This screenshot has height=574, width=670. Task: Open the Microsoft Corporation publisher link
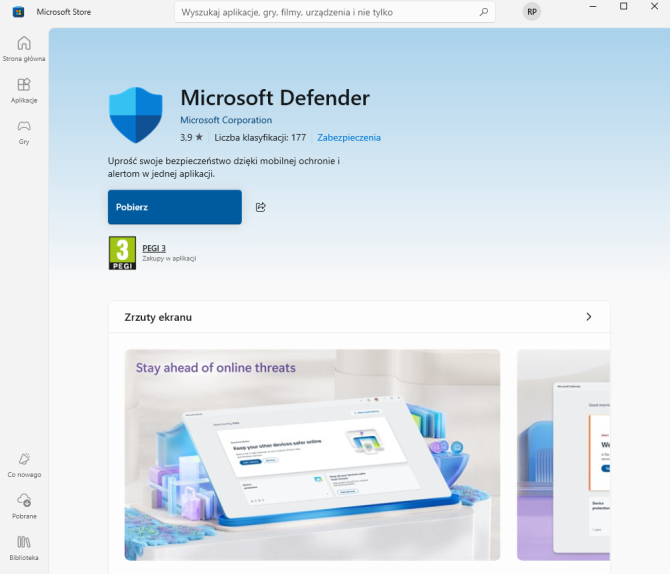tap(226, 120)
